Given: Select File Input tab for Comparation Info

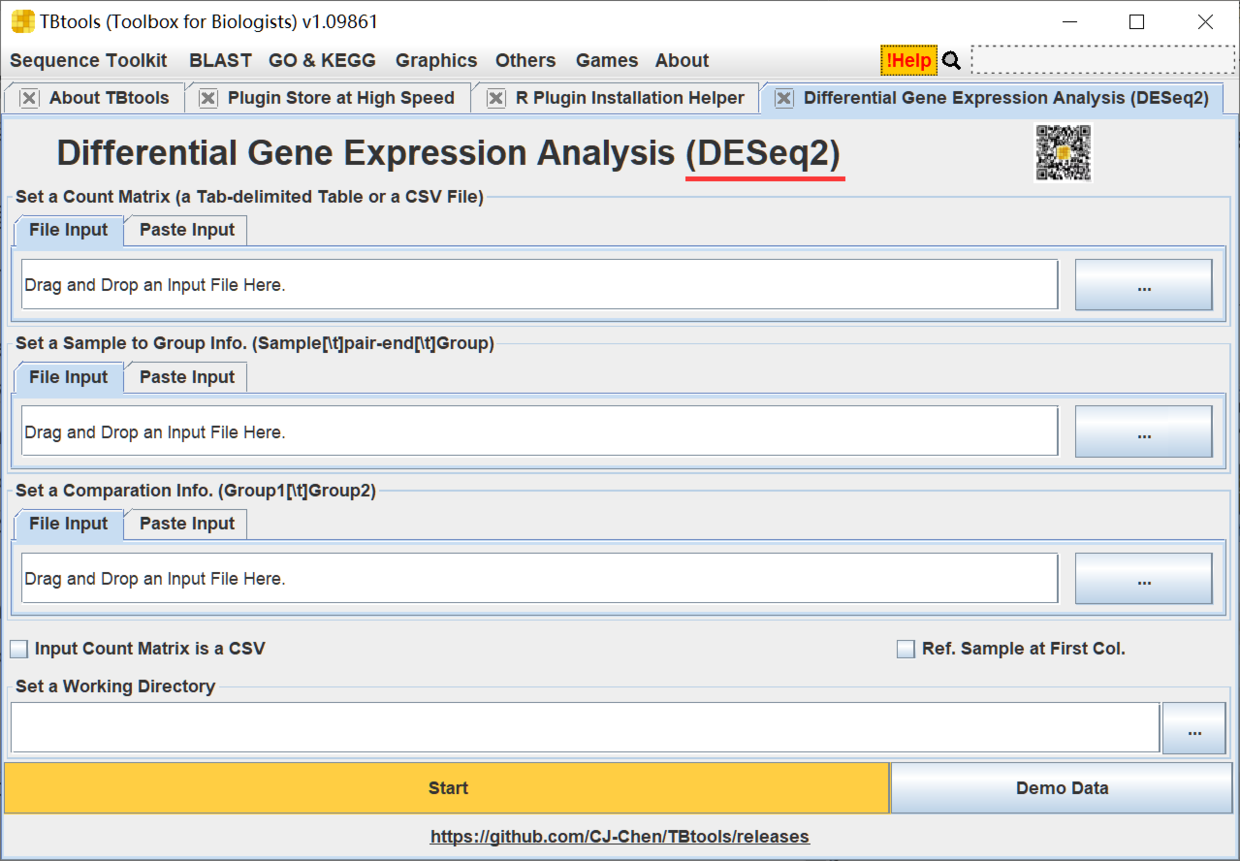Looking at the screenshot, I should click(68, 524).
